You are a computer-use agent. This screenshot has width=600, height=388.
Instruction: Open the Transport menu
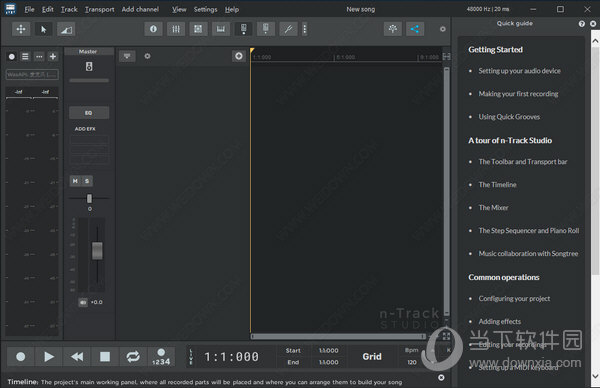(99, 9)
